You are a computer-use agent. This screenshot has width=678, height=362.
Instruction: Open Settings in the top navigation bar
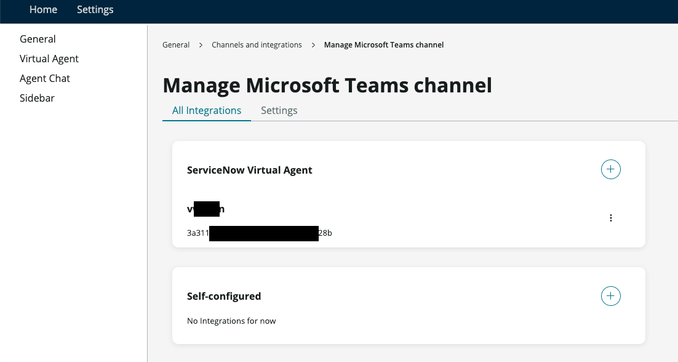95,10
